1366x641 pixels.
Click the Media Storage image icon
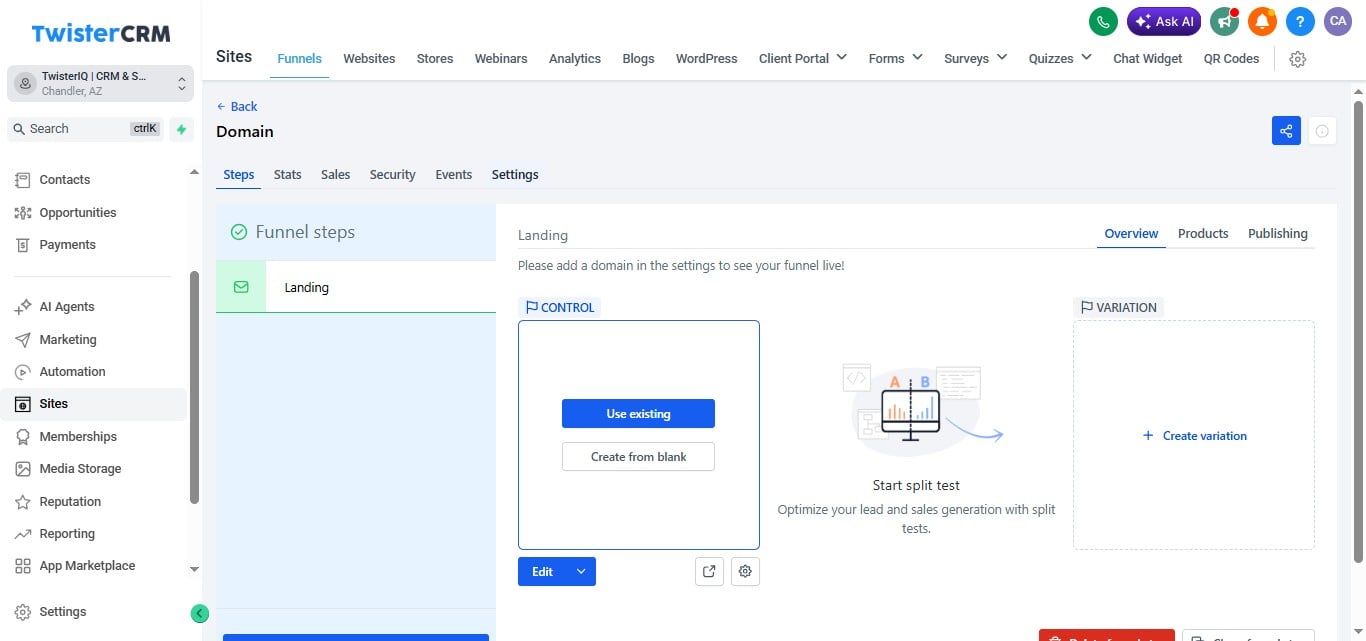pos(23,469)
